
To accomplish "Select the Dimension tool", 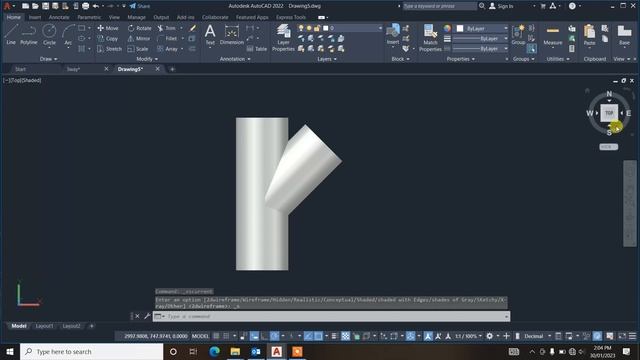I will (x=231, y=34).
